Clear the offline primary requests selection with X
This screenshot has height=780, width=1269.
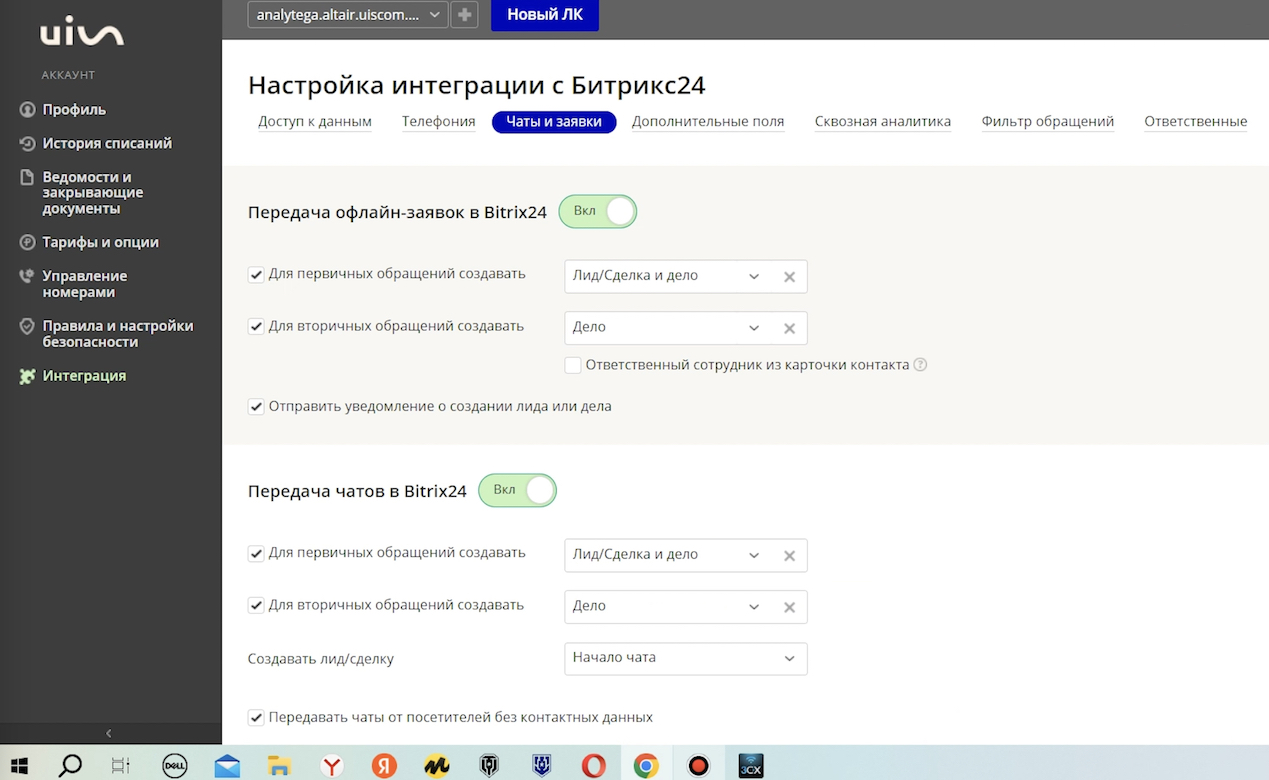pyautogui.click(x=789, y=277)
